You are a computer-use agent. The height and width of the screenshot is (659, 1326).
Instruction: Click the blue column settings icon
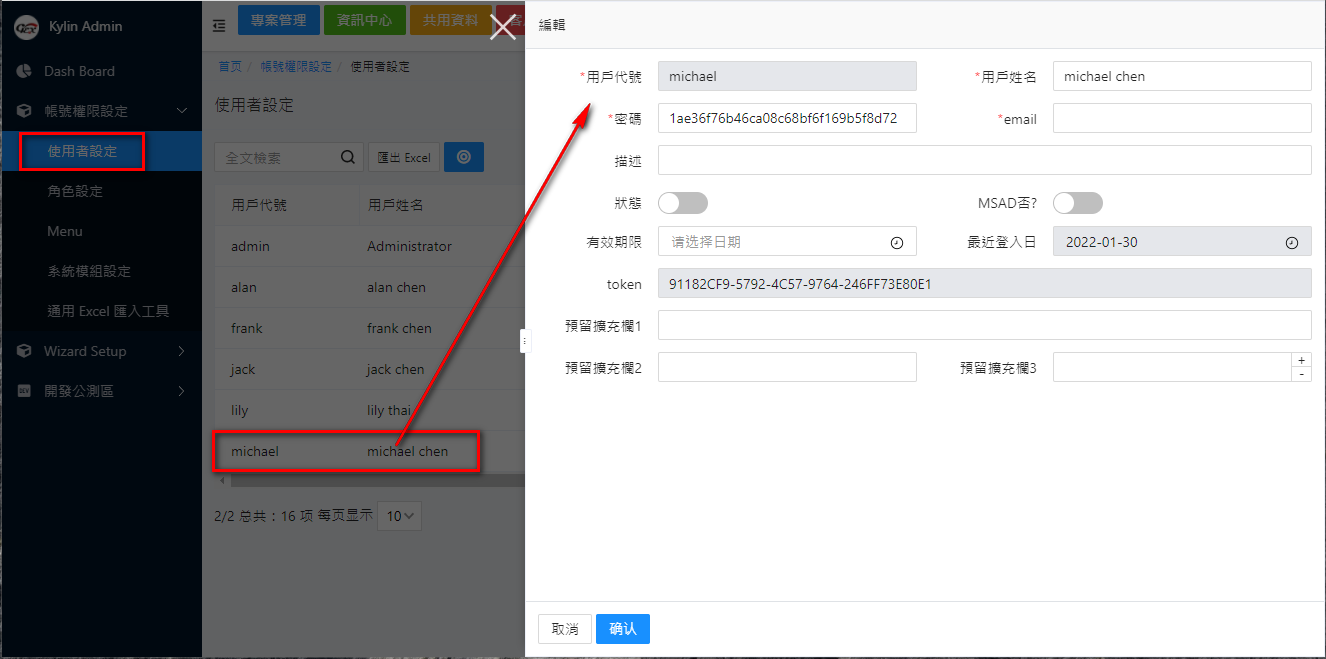coord(463,157)
